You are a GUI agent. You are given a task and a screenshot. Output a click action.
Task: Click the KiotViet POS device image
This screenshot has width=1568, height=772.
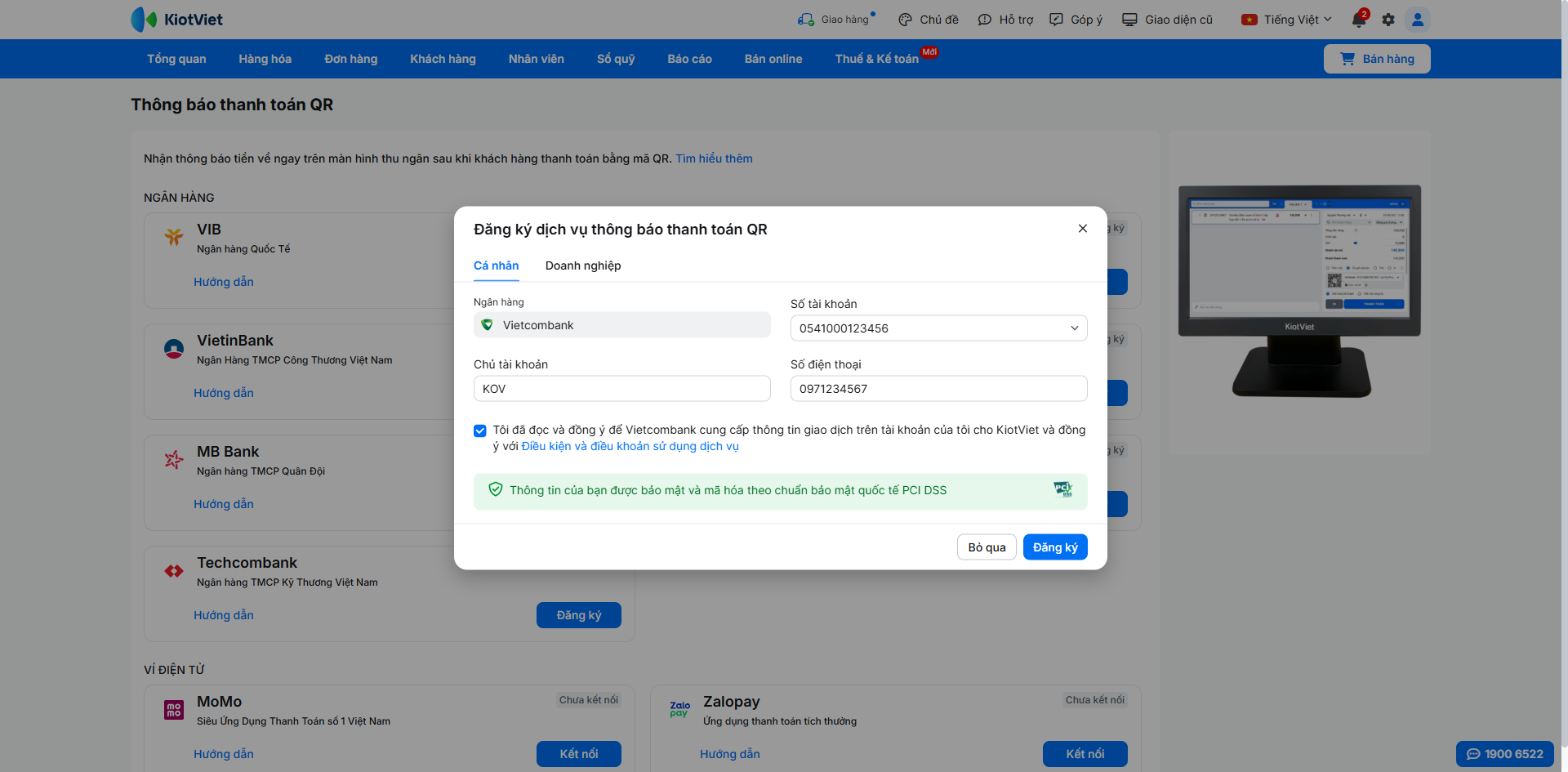coord(1299,292)
